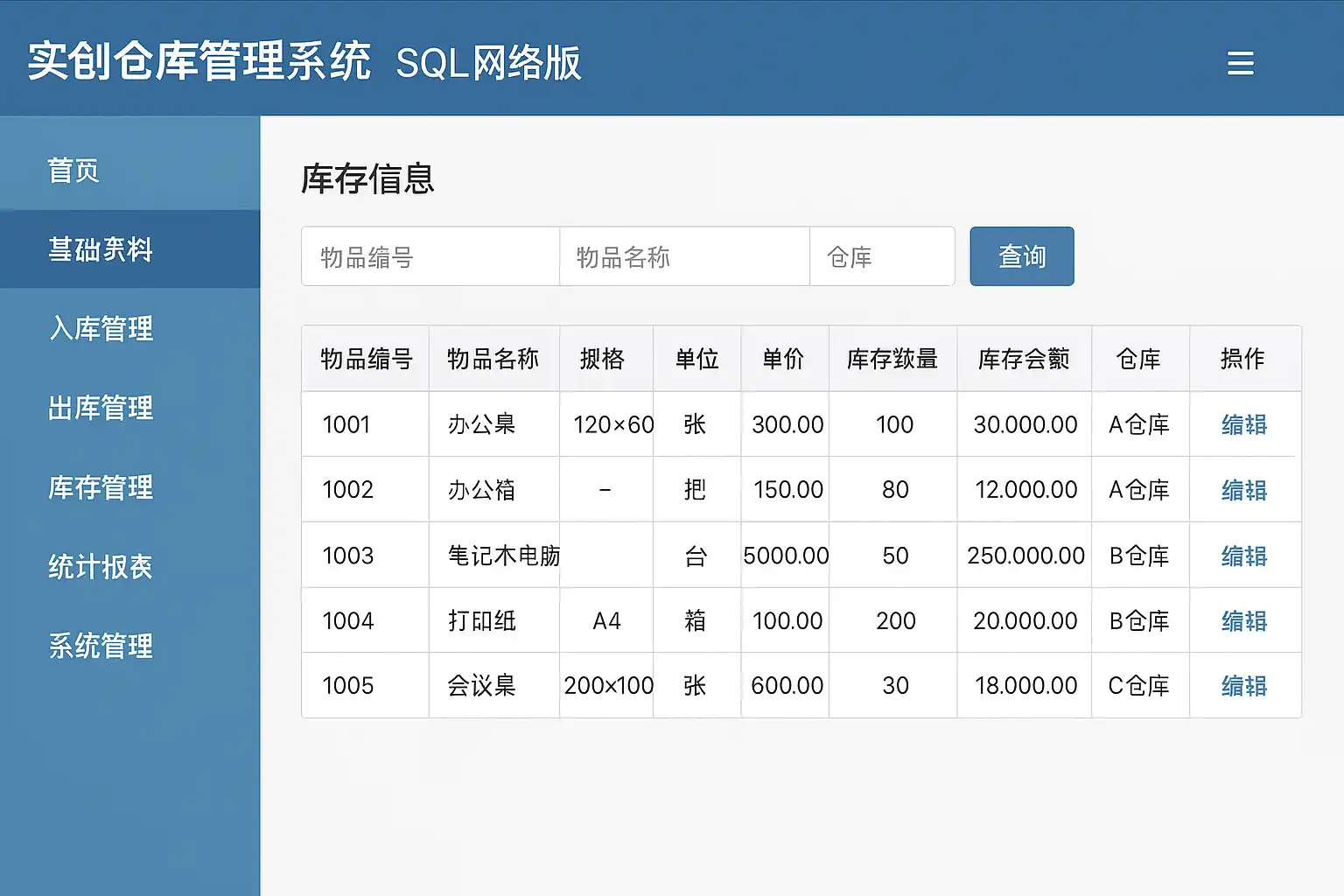The height and width of the screenshot is (896, 1344).
Task: Edit the row for item 1003
Action: coord(1244,556)
